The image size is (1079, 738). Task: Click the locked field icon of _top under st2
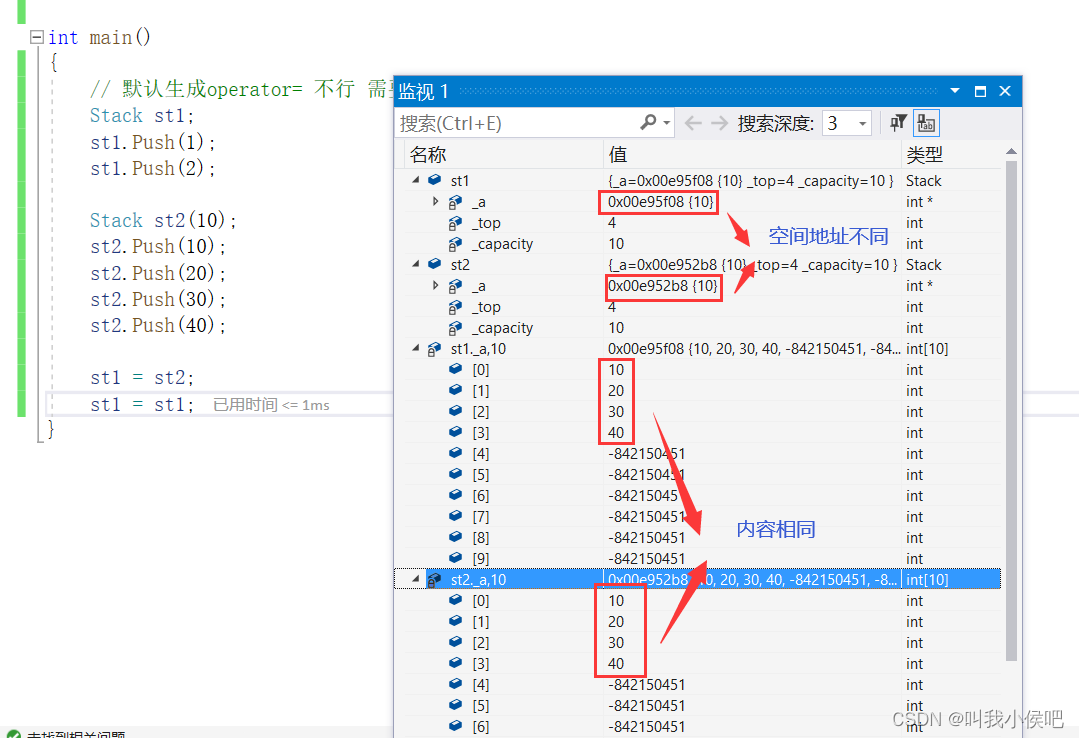[456, 307]
